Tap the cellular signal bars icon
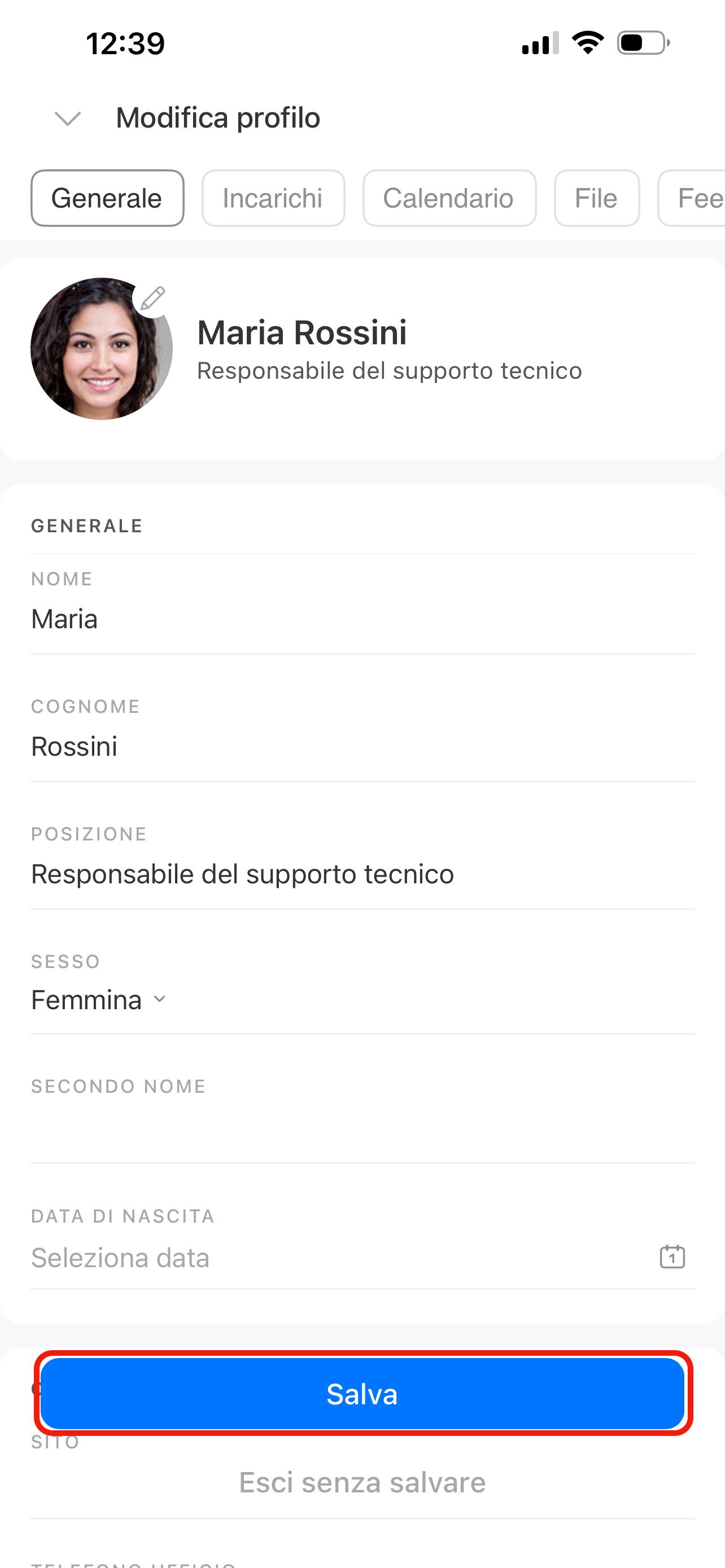Viewport: 725px width, 1568px height. coord(540,43)
